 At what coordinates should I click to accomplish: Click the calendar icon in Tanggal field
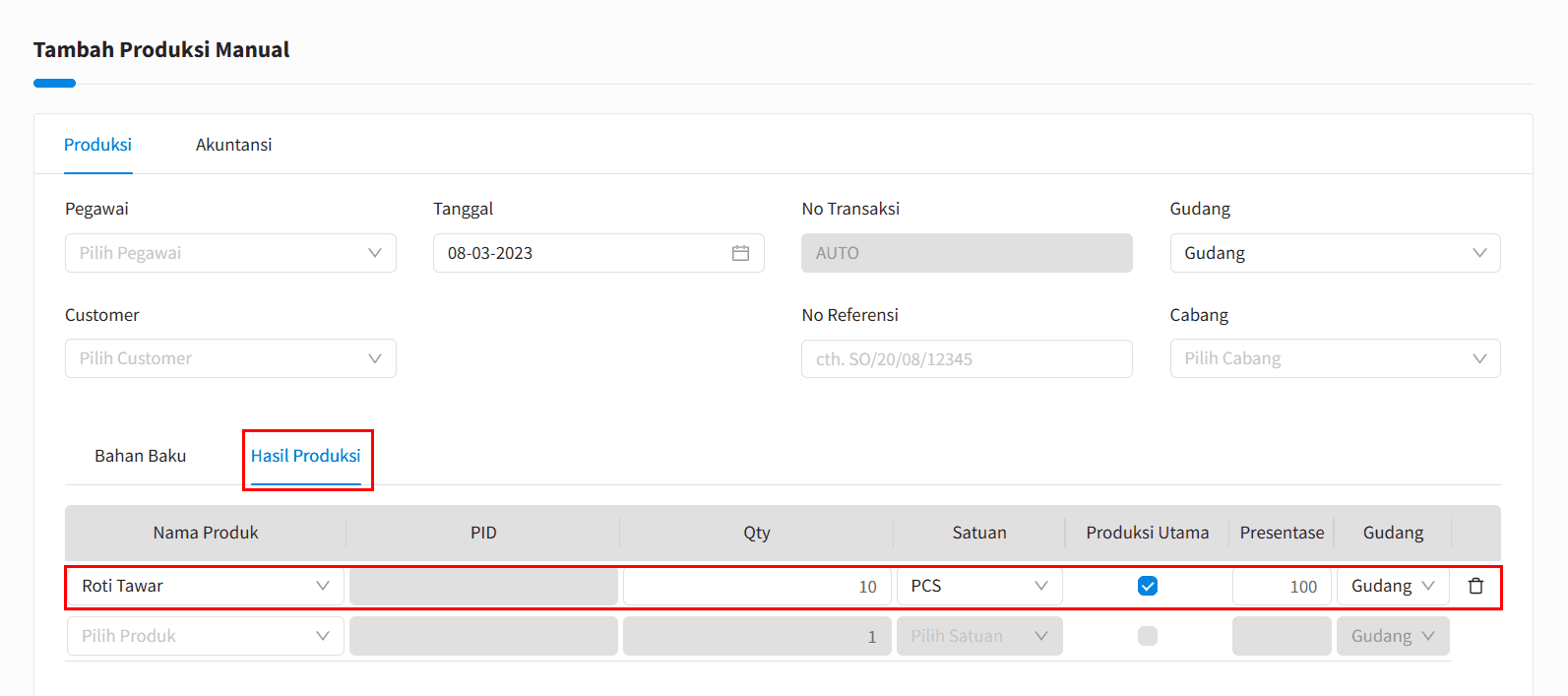(740, 253)
